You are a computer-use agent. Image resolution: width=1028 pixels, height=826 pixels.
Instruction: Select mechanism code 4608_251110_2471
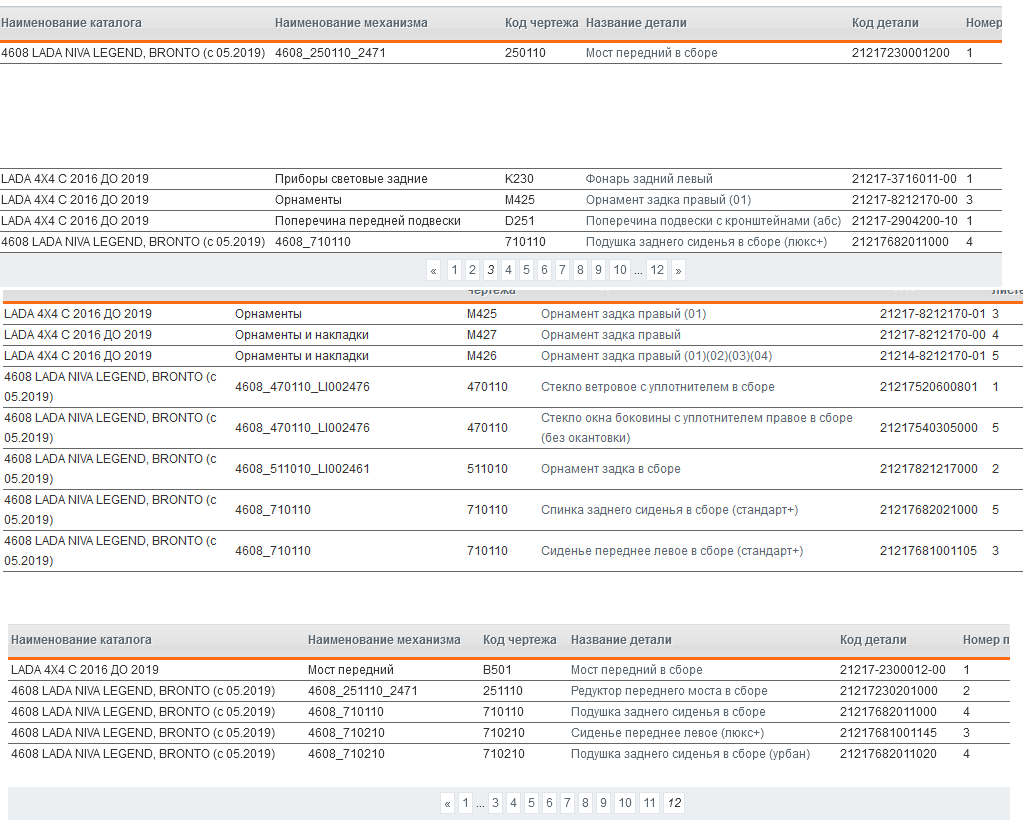pyautogui.click(x=363, y=691)
